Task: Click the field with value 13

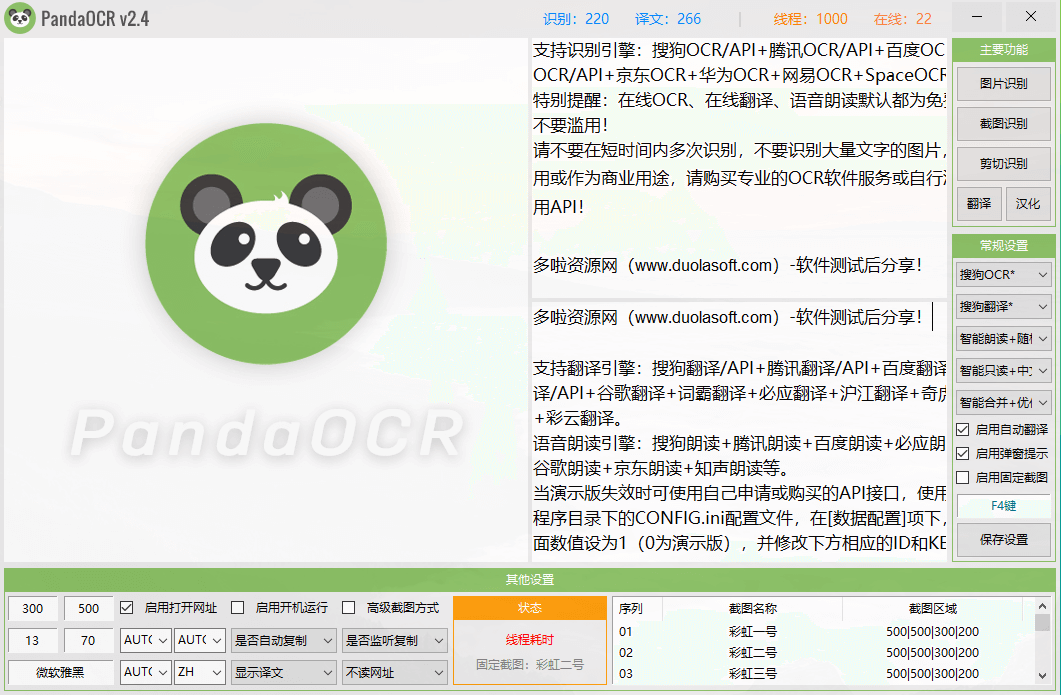Action: (32, 640)
